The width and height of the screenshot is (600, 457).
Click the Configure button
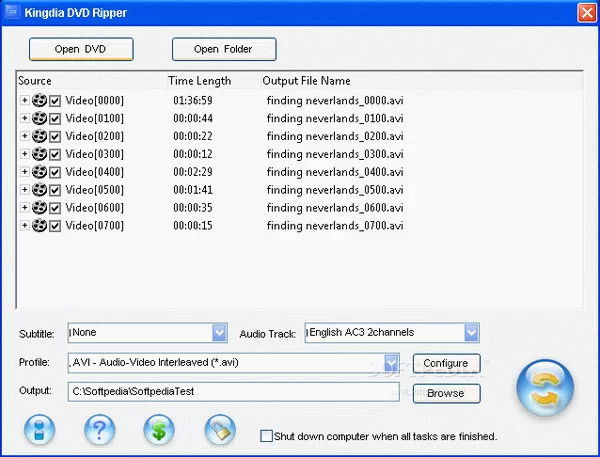(447, 363)
